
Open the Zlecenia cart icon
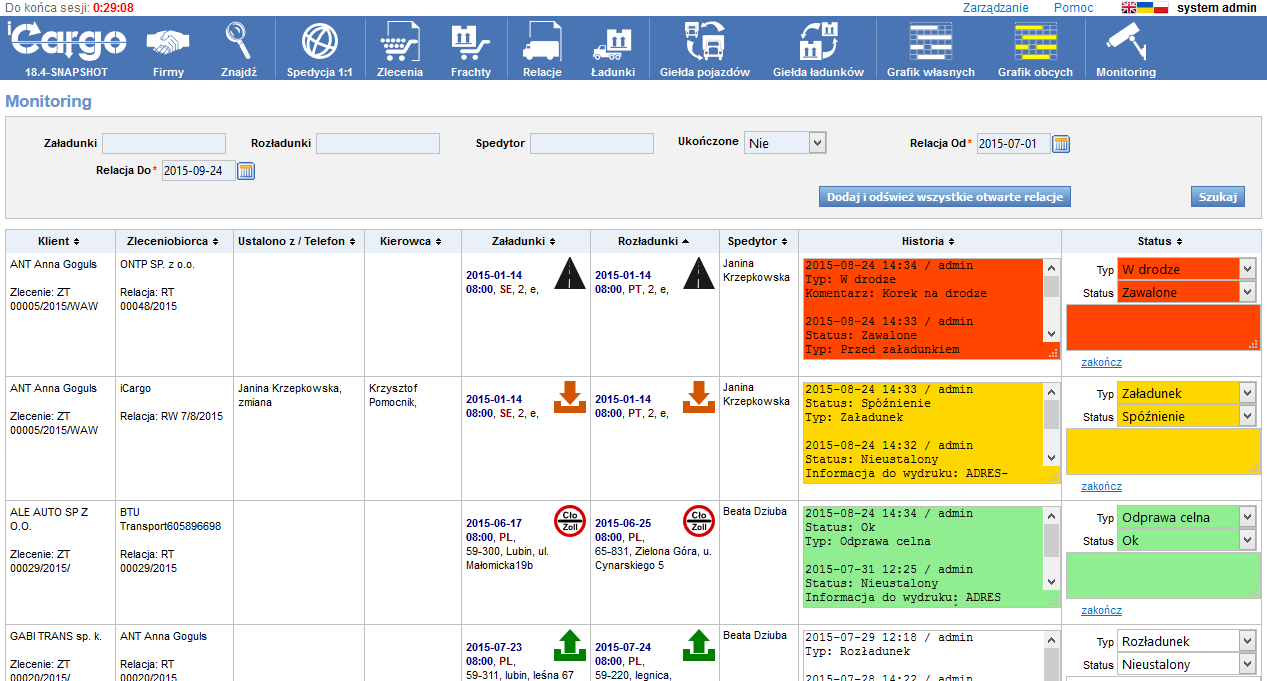point(399,43)
